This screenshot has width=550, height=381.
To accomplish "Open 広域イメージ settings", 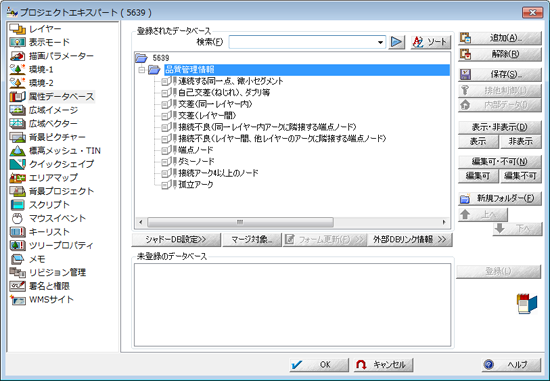I will [x=44, y=110].
